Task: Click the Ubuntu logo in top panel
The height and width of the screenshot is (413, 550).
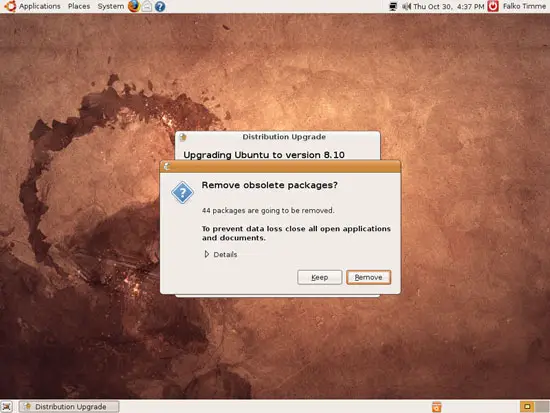Action: [10, 6]
